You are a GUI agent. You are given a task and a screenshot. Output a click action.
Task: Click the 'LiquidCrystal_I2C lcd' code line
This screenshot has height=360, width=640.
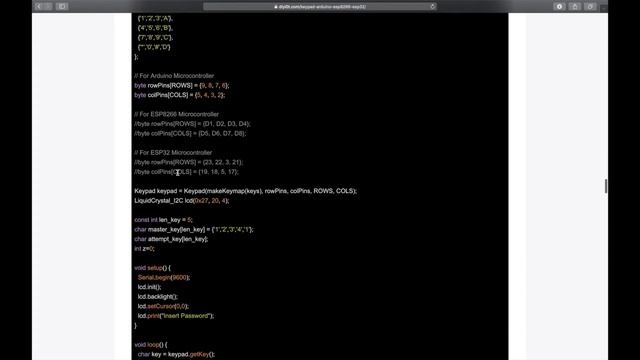[182, 201]
